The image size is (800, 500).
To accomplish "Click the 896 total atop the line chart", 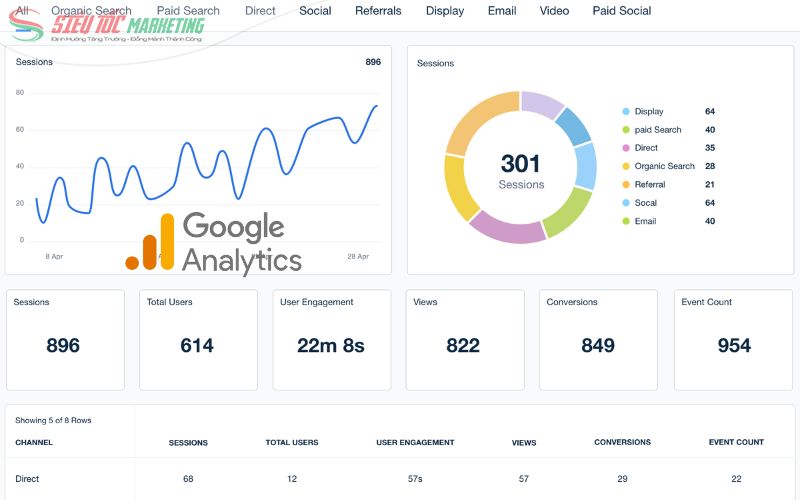I will (373, 62).
